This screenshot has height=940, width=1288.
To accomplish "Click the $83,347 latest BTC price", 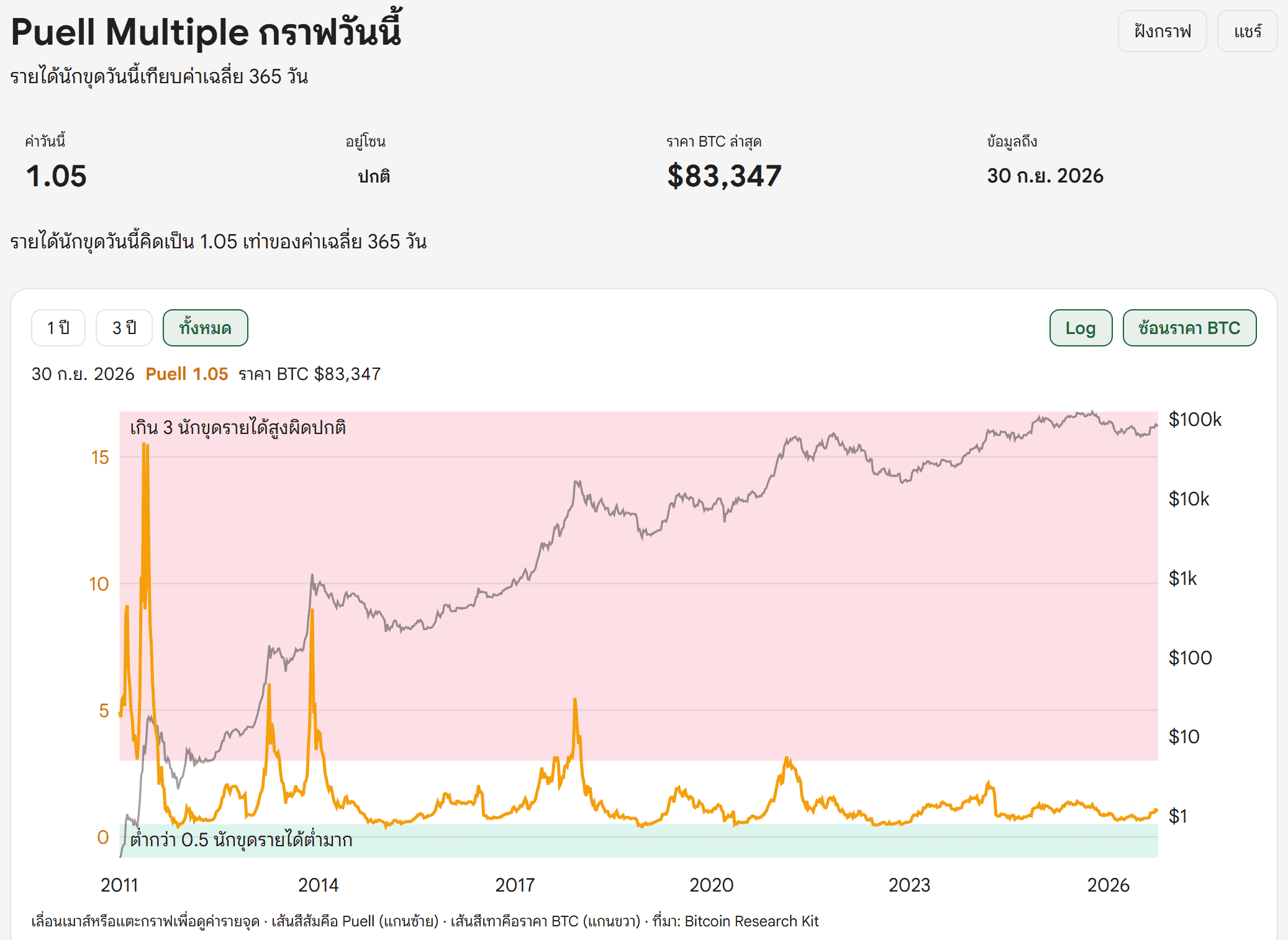I will pyautogui.click(x=724, y=176).
